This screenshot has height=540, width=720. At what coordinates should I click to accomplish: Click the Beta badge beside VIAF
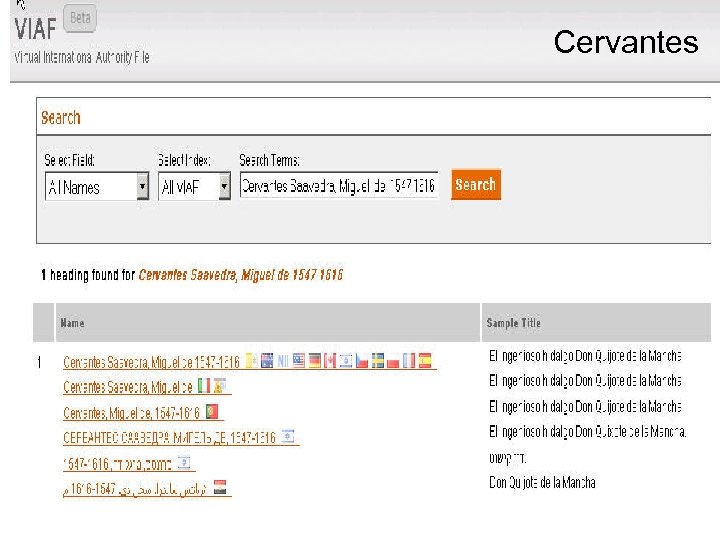(x=80, y=18)
